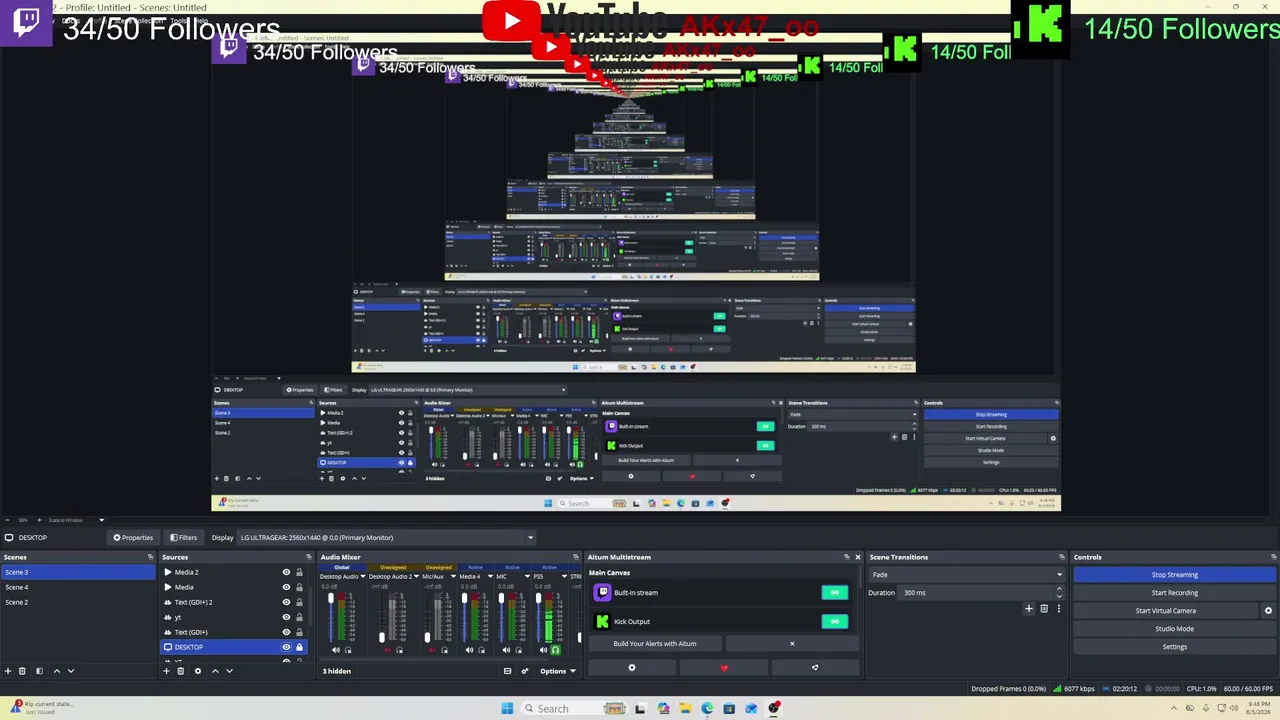Toggle visibility of the Media 2 source

[286, 572]
